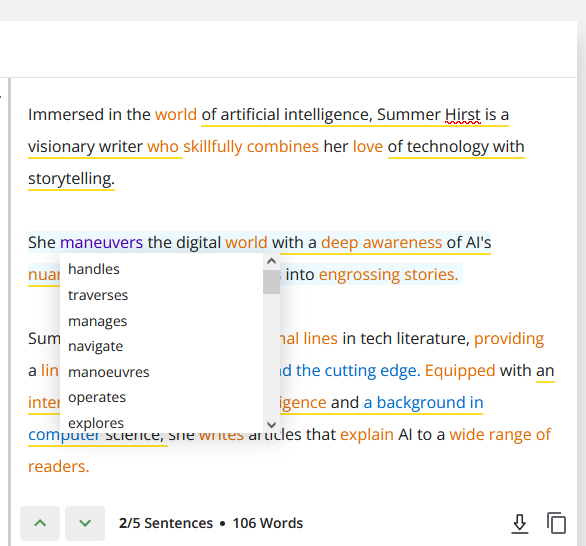Click orange word 'Equipped'

click(x=460, y=371)
